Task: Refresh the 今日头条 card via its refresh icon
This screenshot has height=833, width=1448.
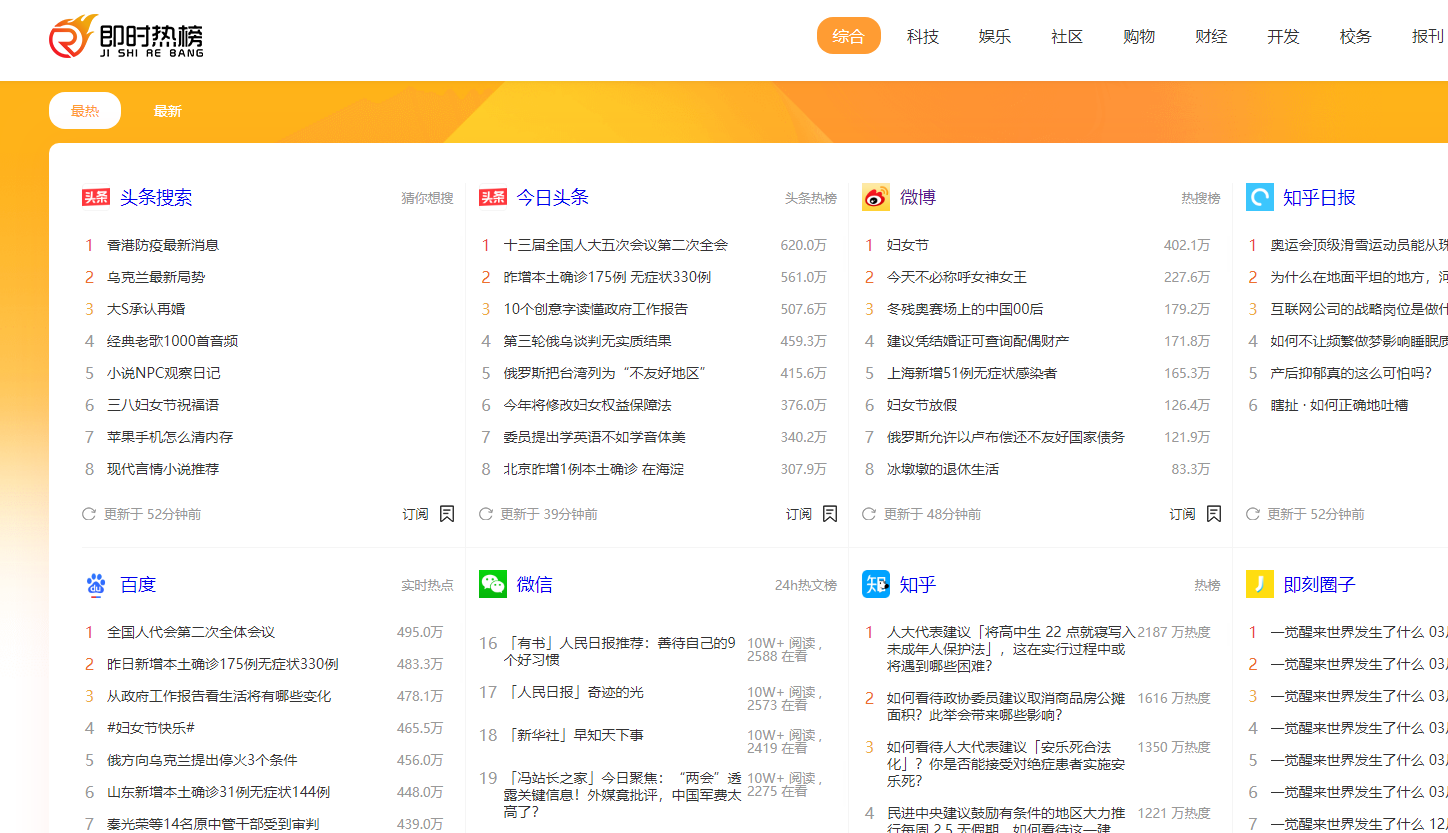Action: coord(486,514)
